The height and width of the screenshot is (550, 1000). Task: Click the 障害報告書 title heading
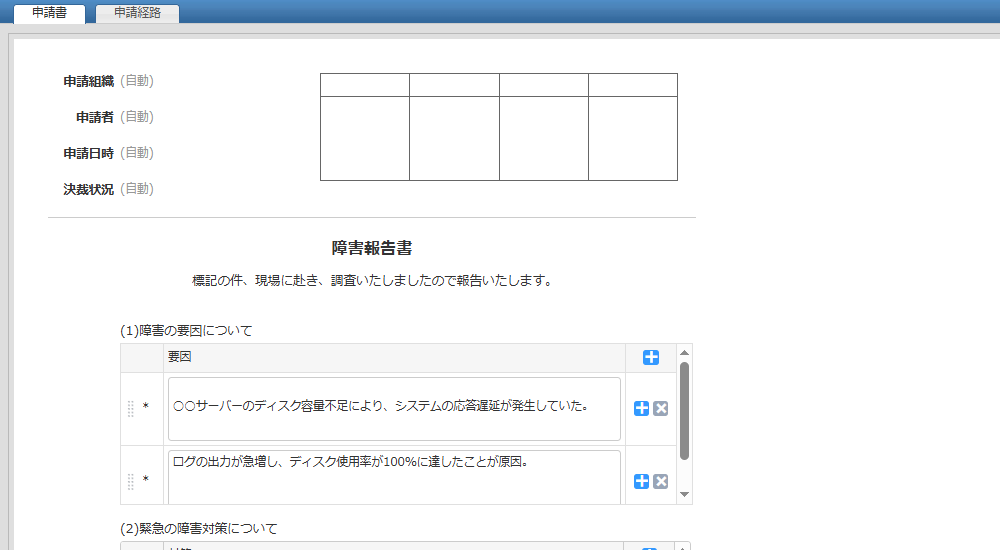coord(372,248)
